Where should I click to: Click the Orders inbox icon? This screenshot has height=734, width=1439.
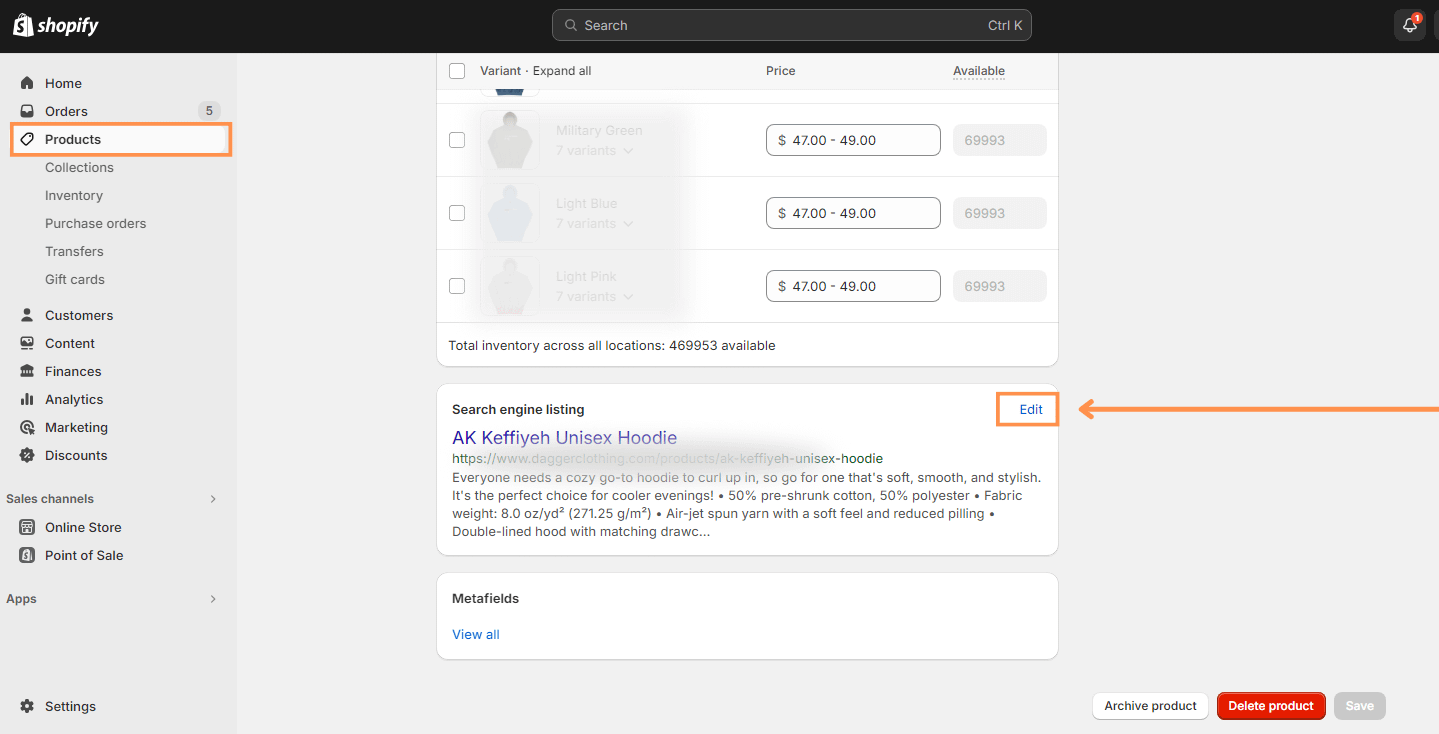tap(27, 111)
